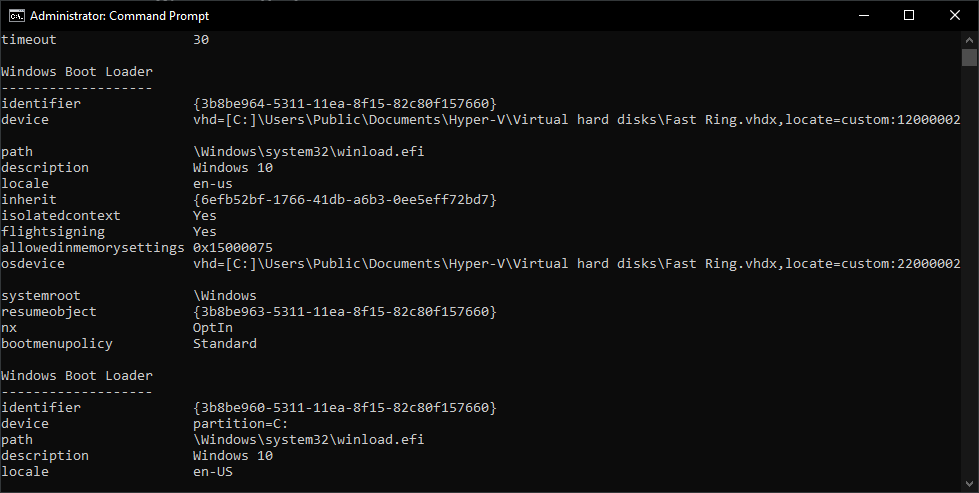Screen dimensions: 979x493
Task: Click the resumeobject GUID value
Action: (x=345, y=311)
